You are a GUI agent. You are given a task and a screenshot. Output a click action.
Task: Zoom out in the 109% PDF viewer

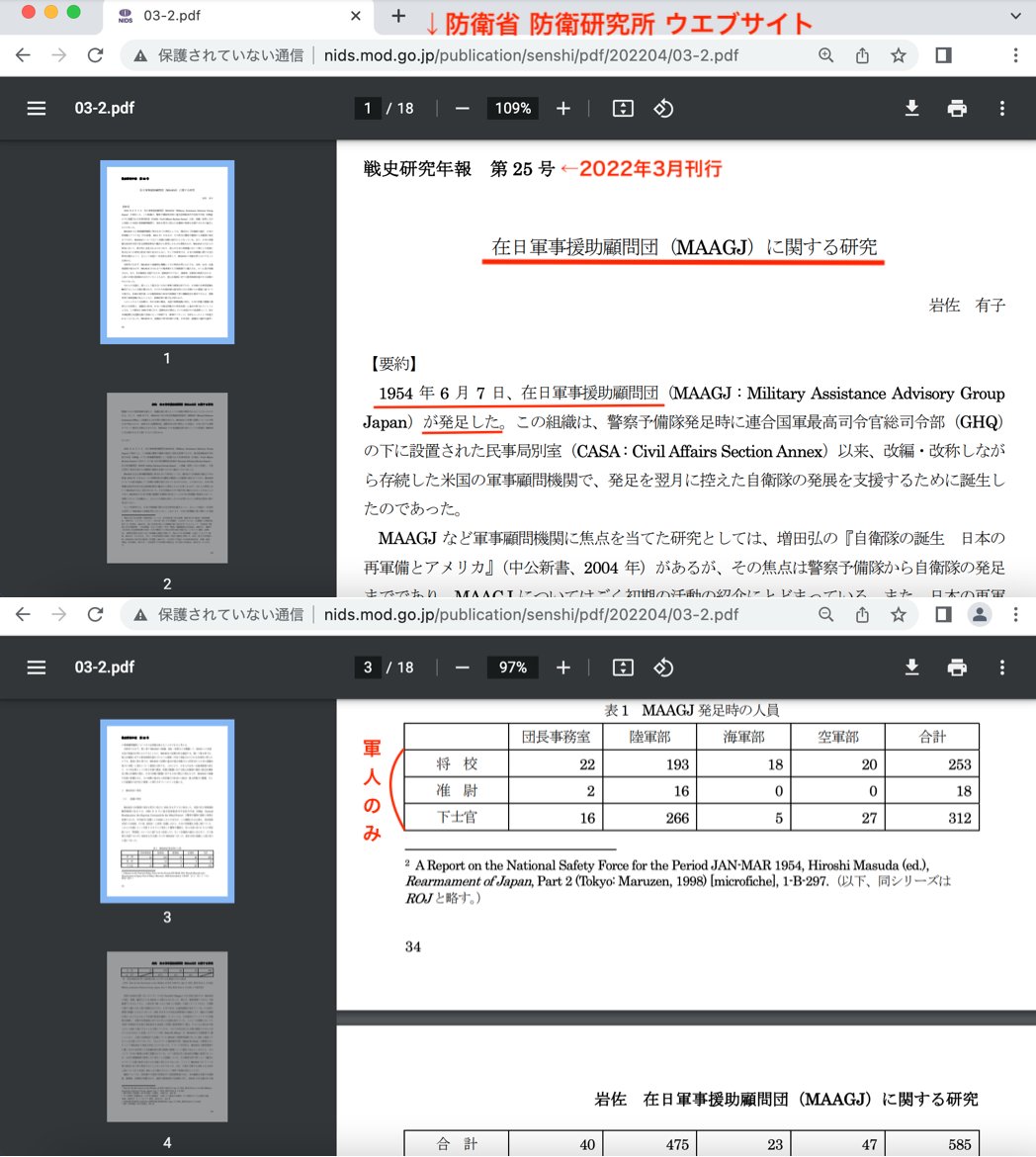[x=462, y=109]
